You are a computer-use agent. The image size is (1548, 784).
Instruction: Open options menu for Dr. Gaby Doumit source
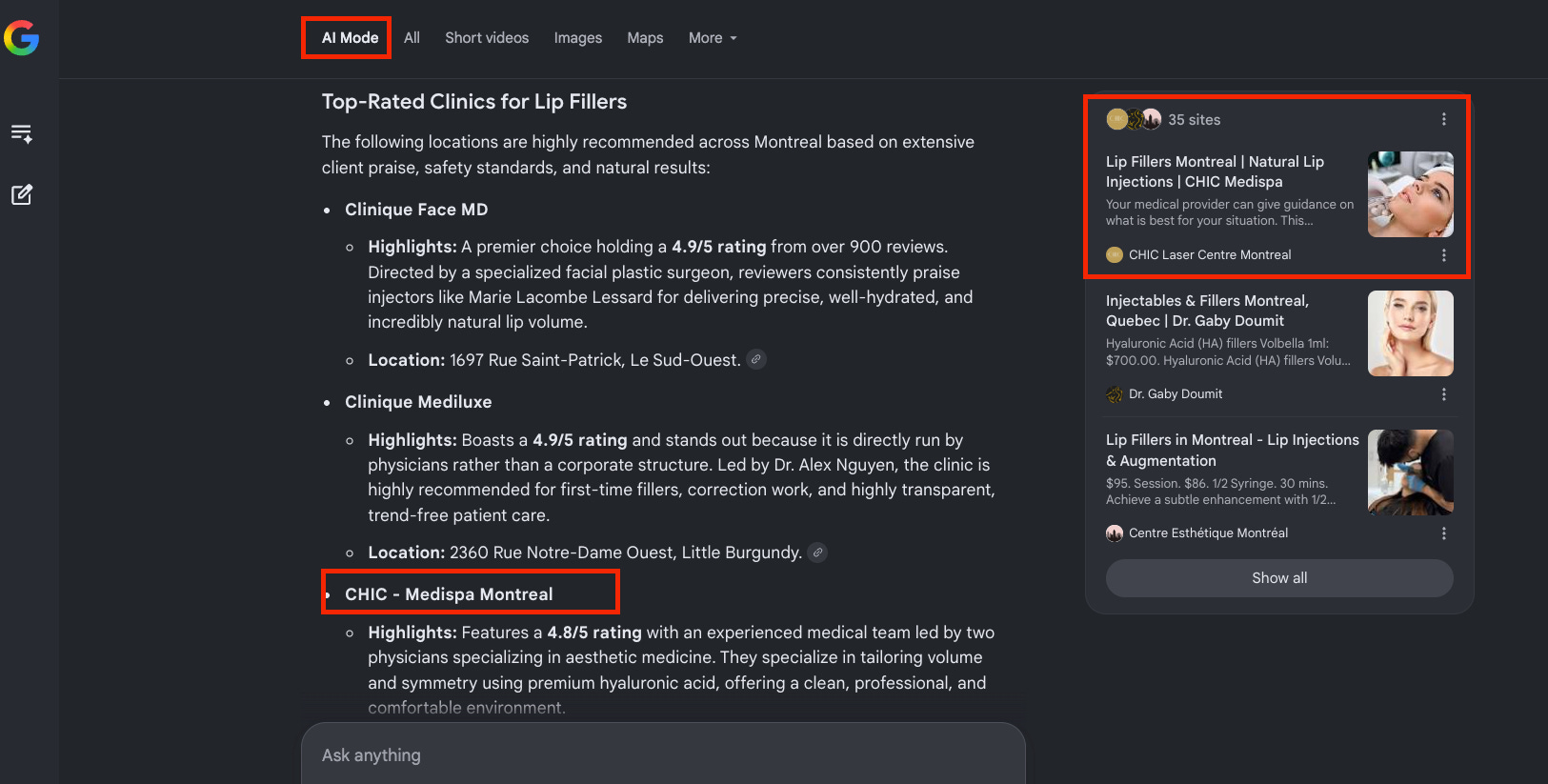point(1443,394)
